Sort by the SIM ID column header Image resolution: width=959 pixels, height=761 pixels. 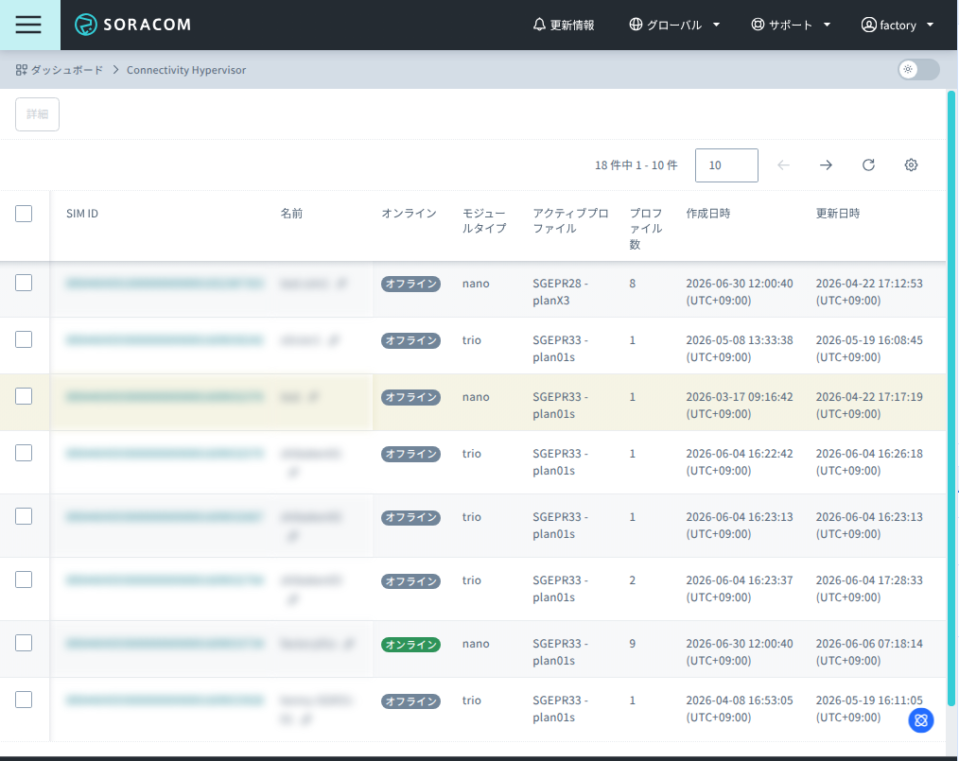point(82,213)
